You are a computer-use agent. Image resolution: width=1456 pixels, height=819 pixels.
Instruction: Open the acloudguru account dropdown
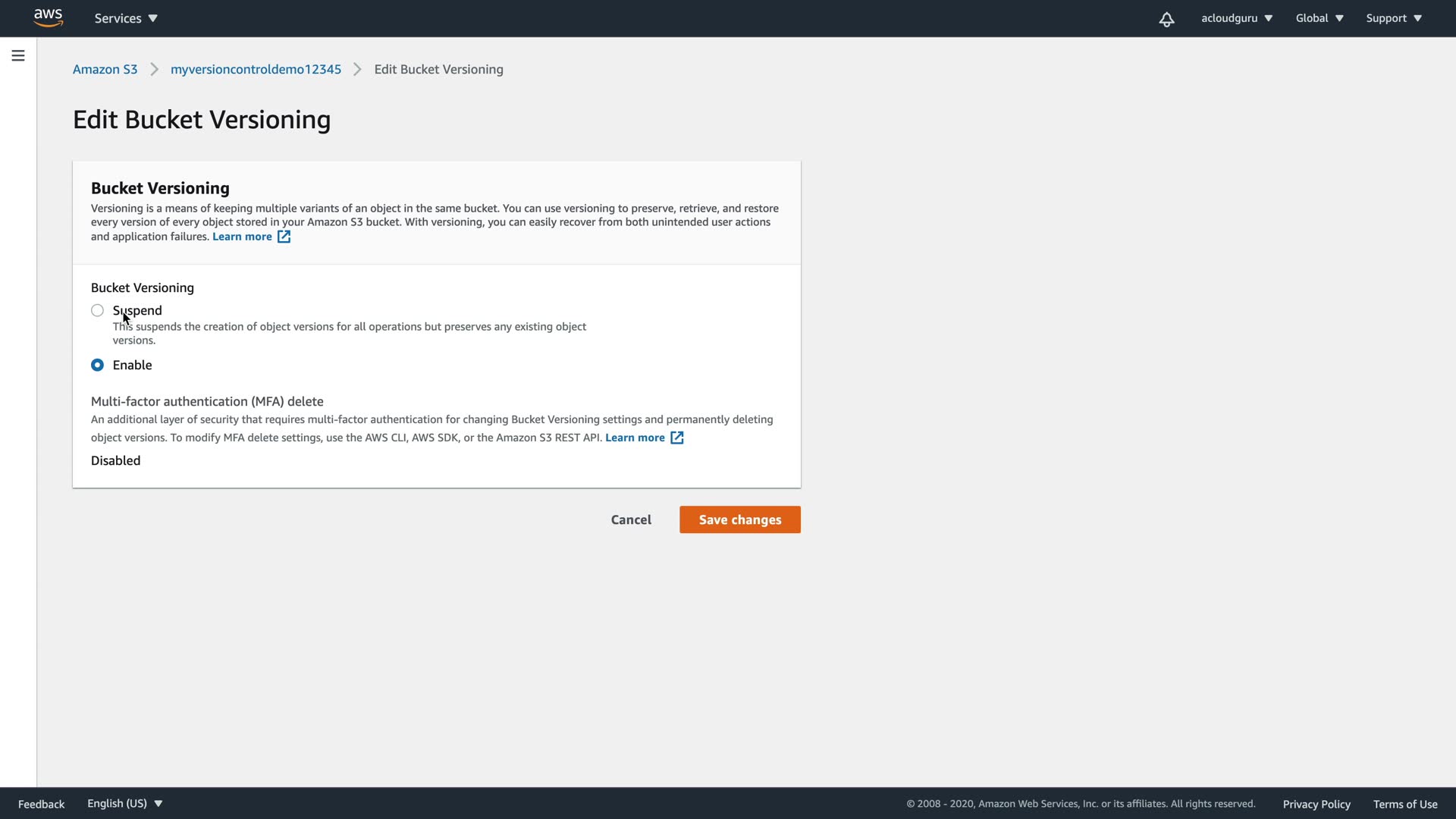(1236, 18)
